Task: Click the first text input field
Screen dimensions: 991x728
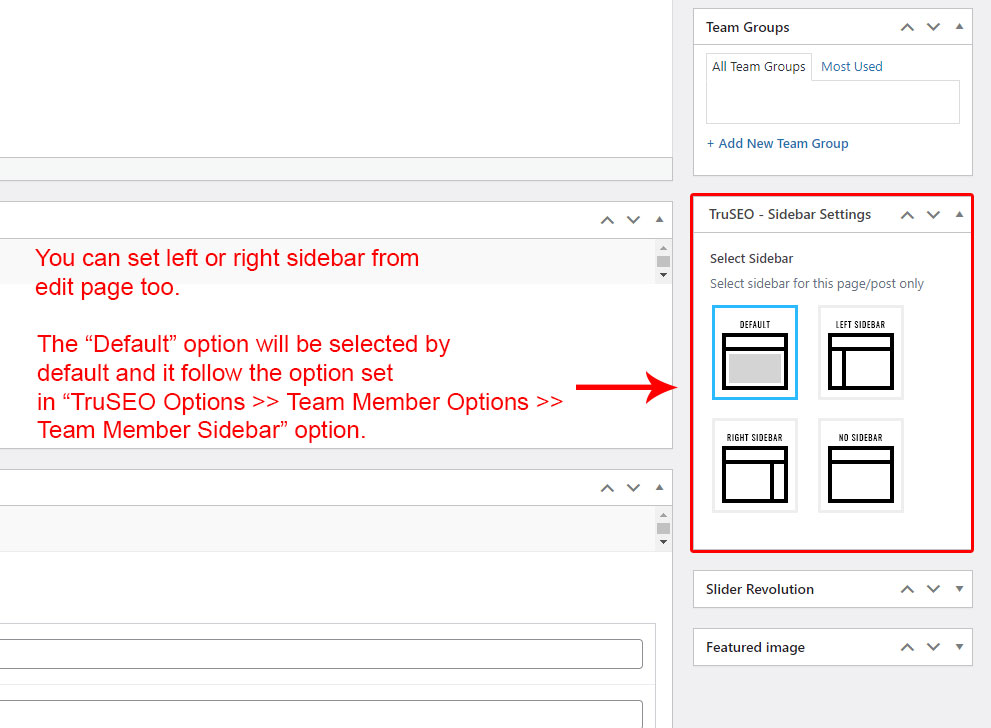Action: 320,654
